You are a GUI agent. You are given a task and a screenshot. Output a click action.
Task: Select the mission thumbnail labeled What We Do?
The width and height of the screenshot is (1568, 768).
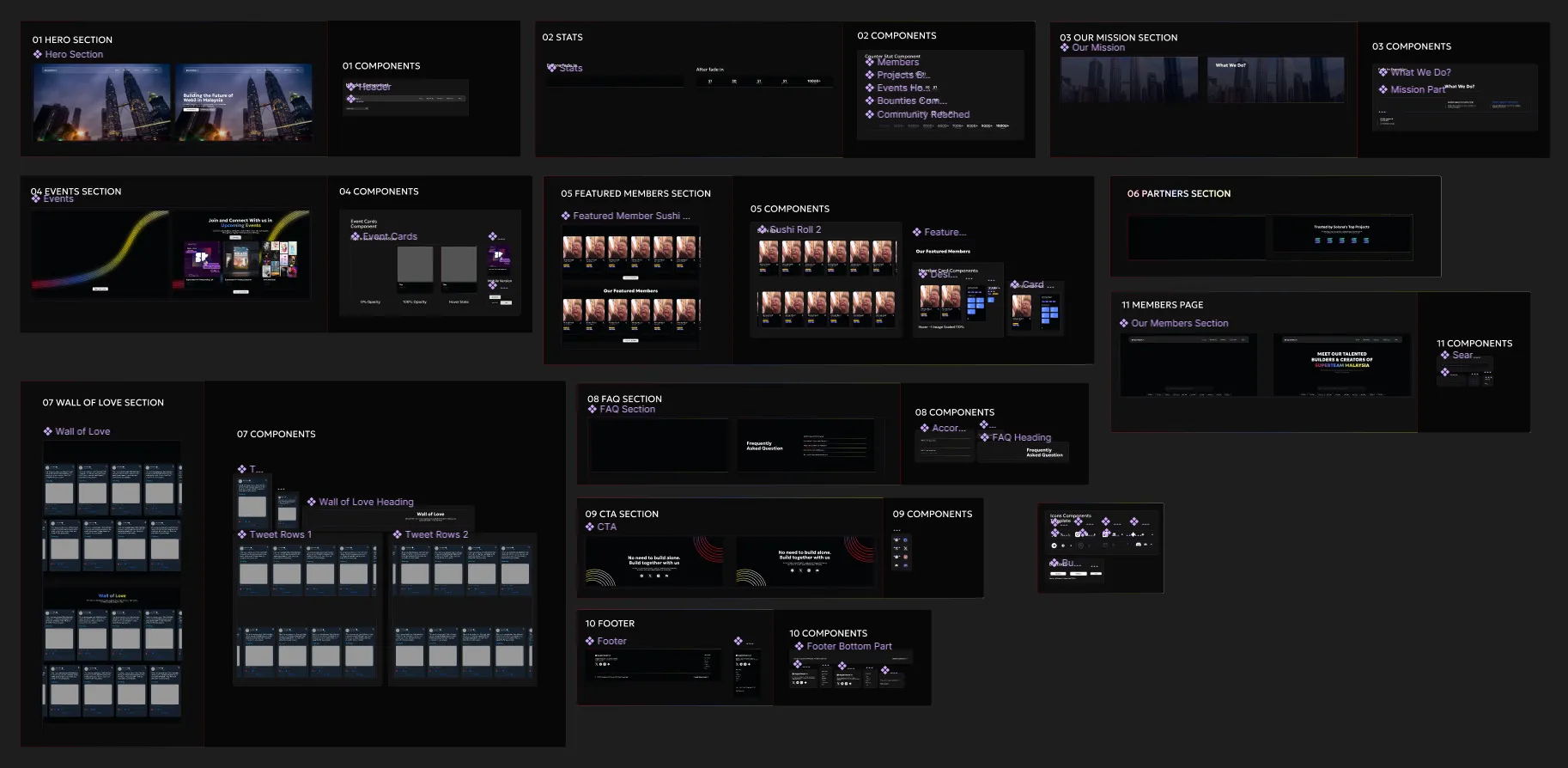point(1276,80)
